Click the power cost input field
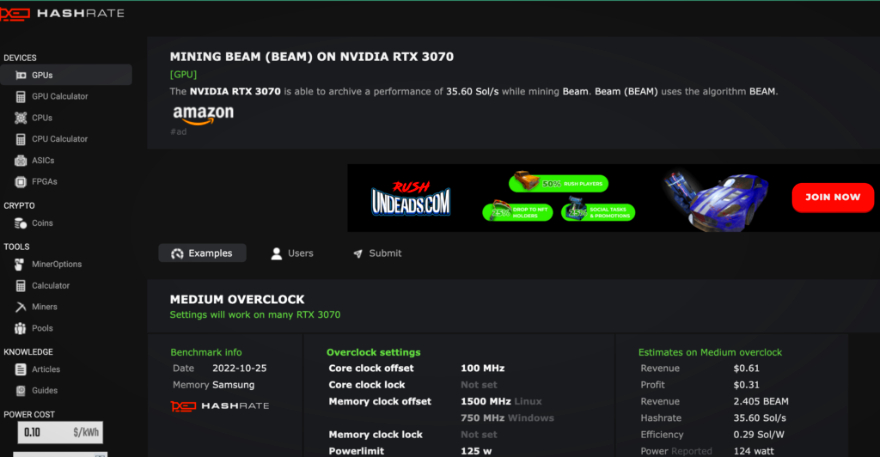This screenshot has width=880, height=457. point(60,432)
